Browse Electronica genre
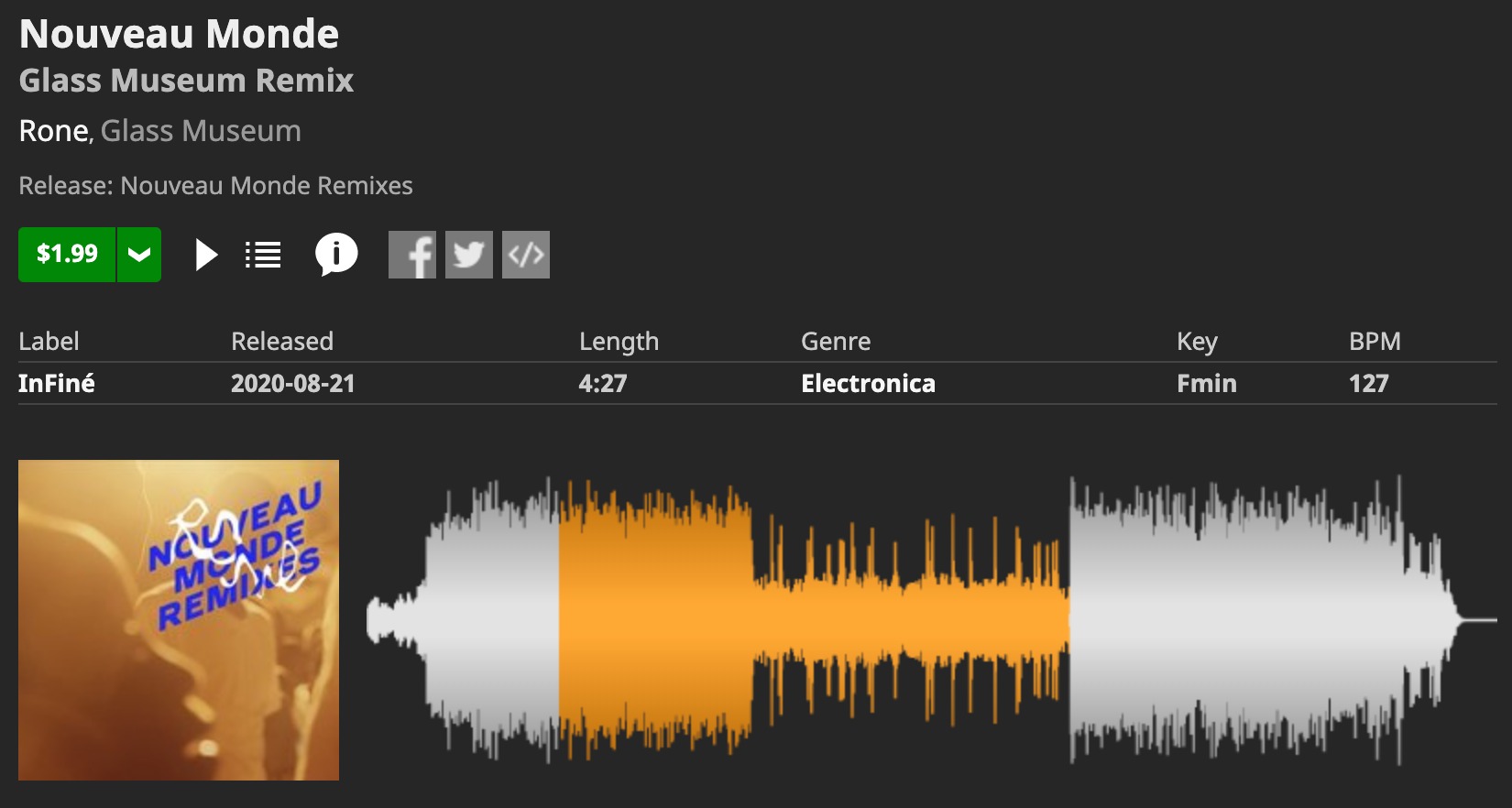1512x808 pixels. tap(868, 383)
